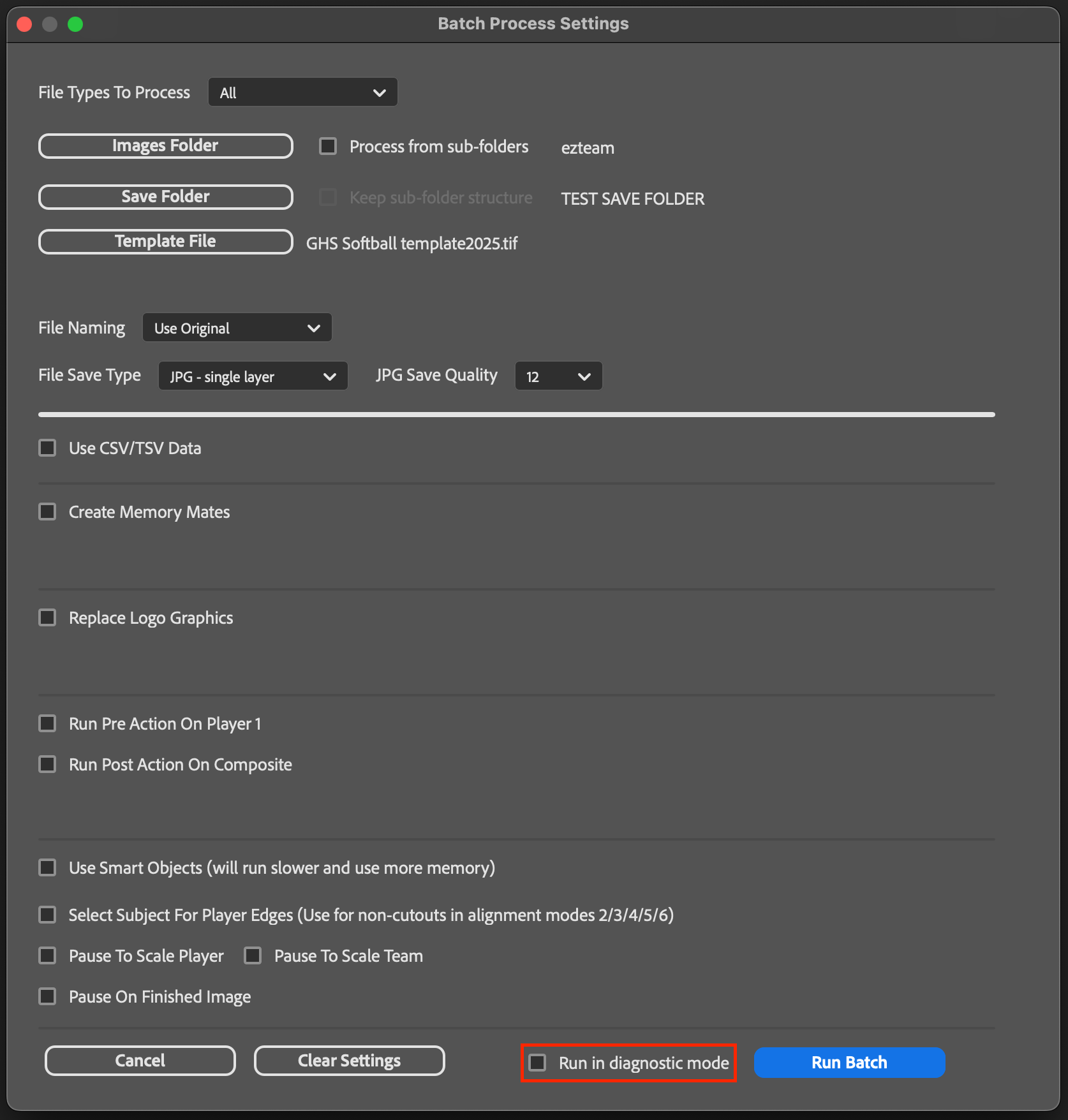Toggle Replace Logo Graphics checkbox
Image resolution: width=1068 pixels, height=1120 pixels.
pos(48,618)
